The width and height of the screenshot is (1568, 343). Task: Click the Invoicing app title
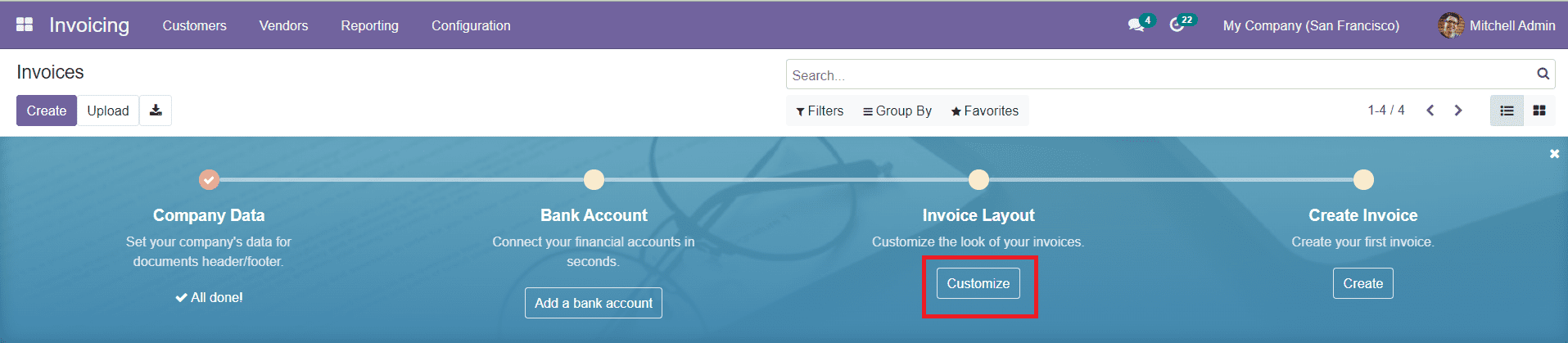point(89,25)
